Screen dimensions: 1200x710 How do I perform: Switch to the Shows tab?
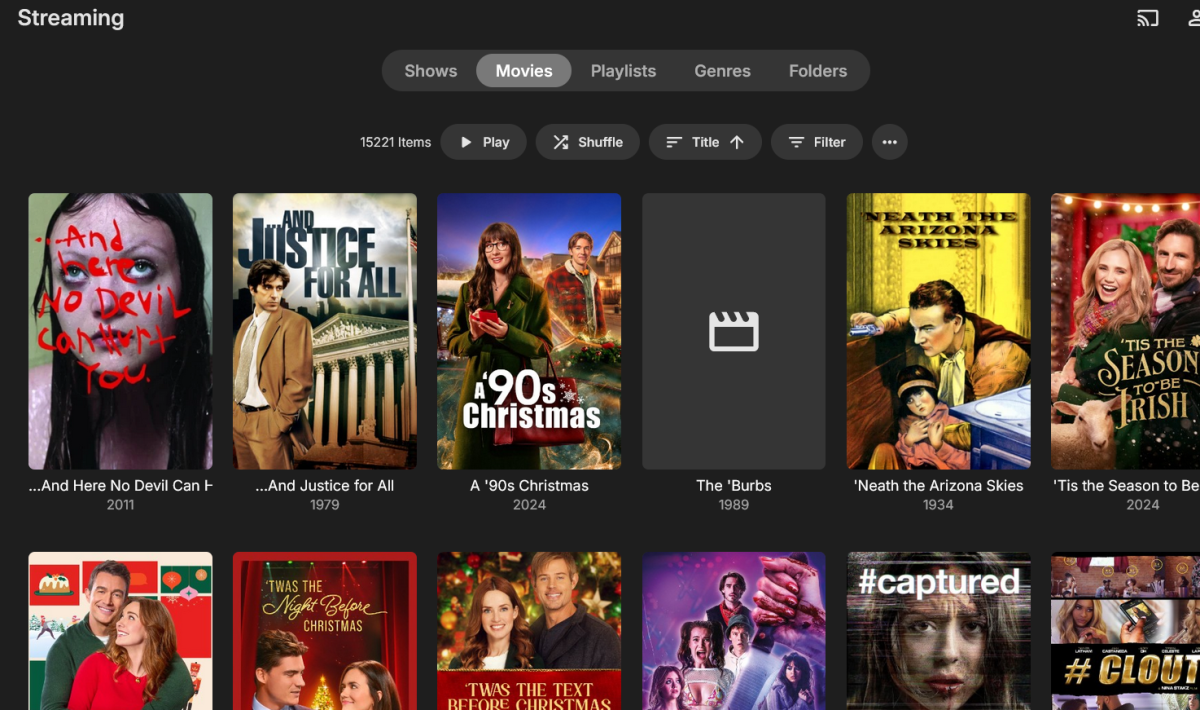[431, 71]
